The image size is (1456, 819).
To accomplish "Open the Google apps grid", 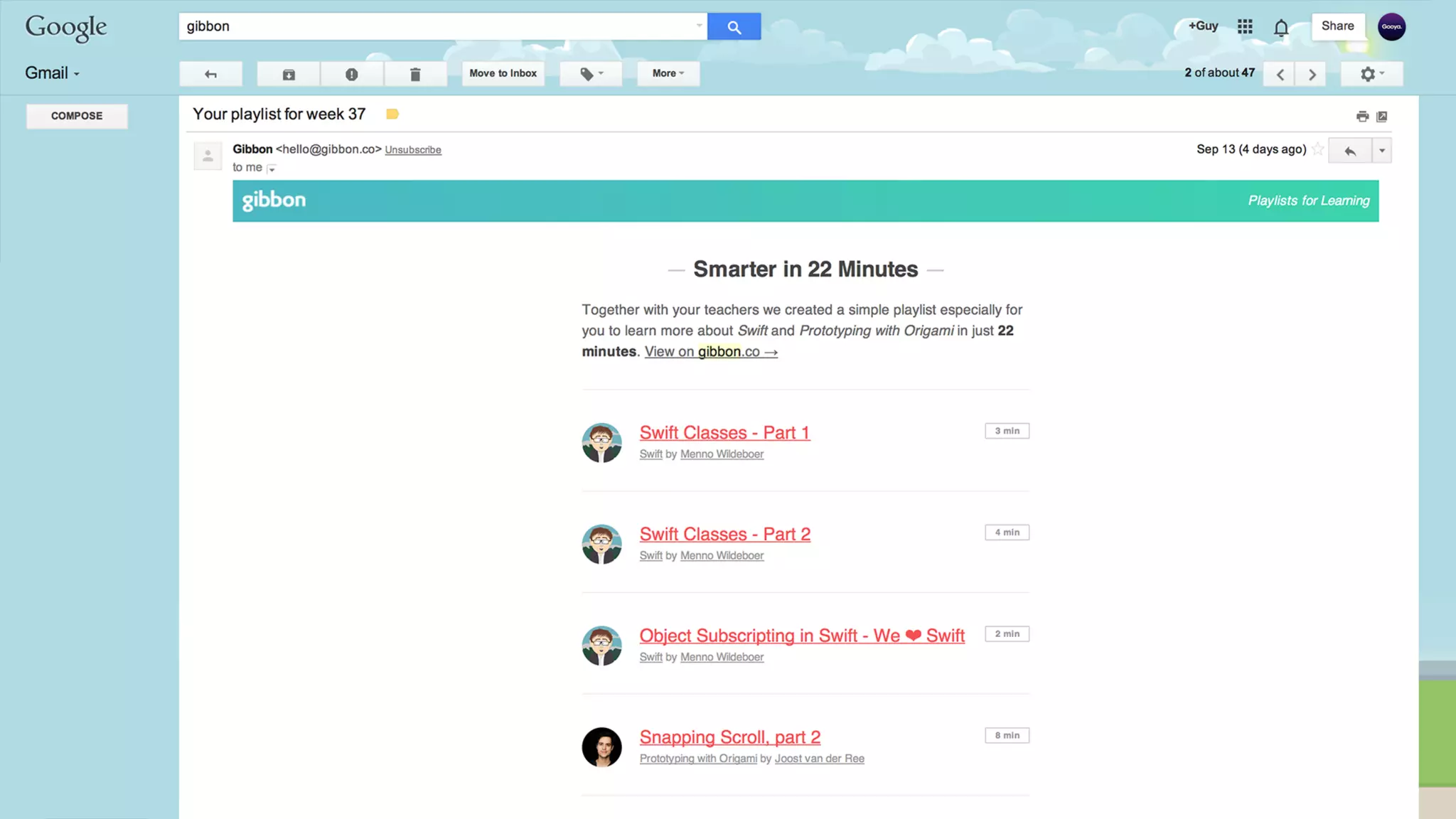I will tap(1245, 27).
